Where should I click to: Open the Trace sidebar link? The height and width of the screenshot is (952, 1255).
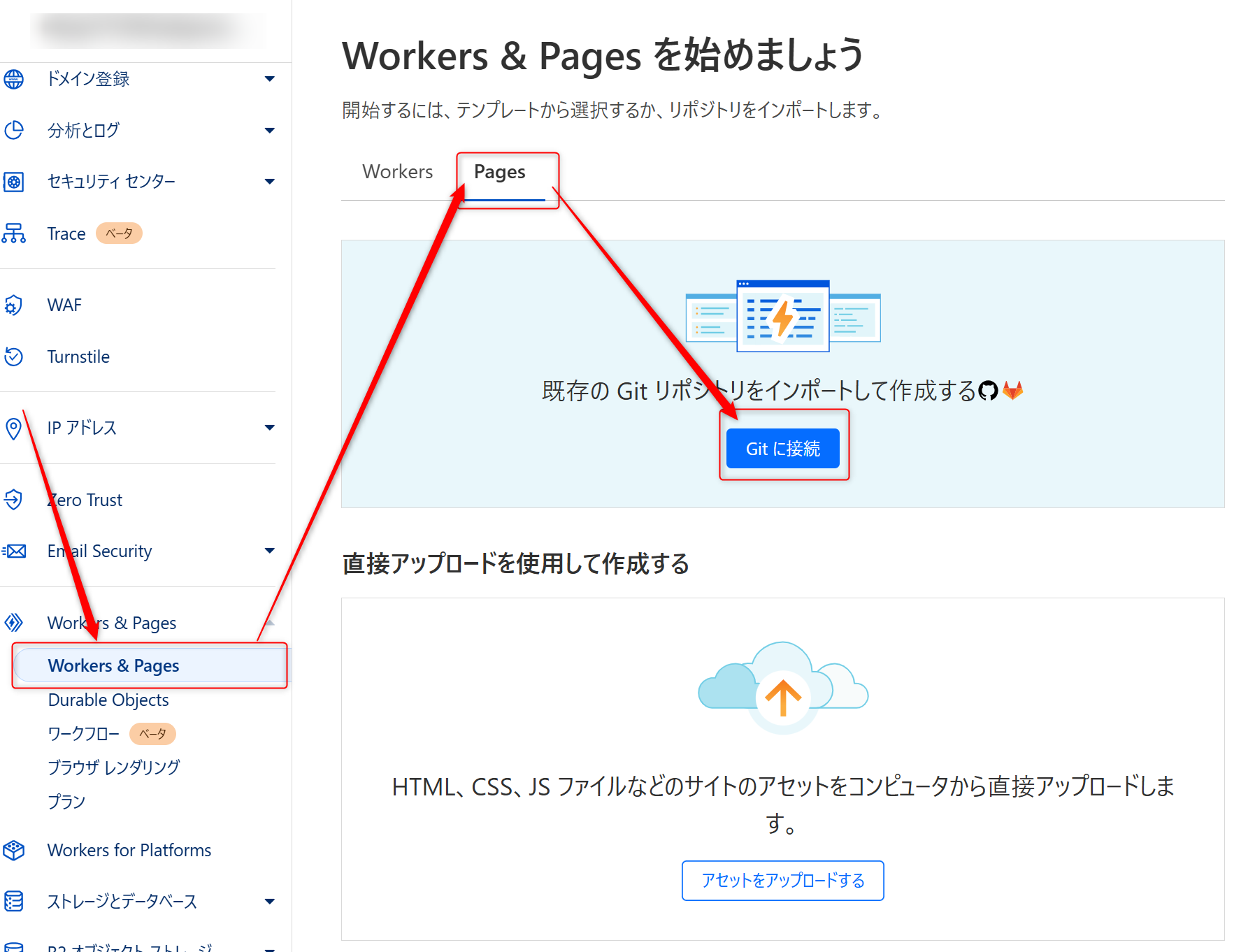click(66, 234)
